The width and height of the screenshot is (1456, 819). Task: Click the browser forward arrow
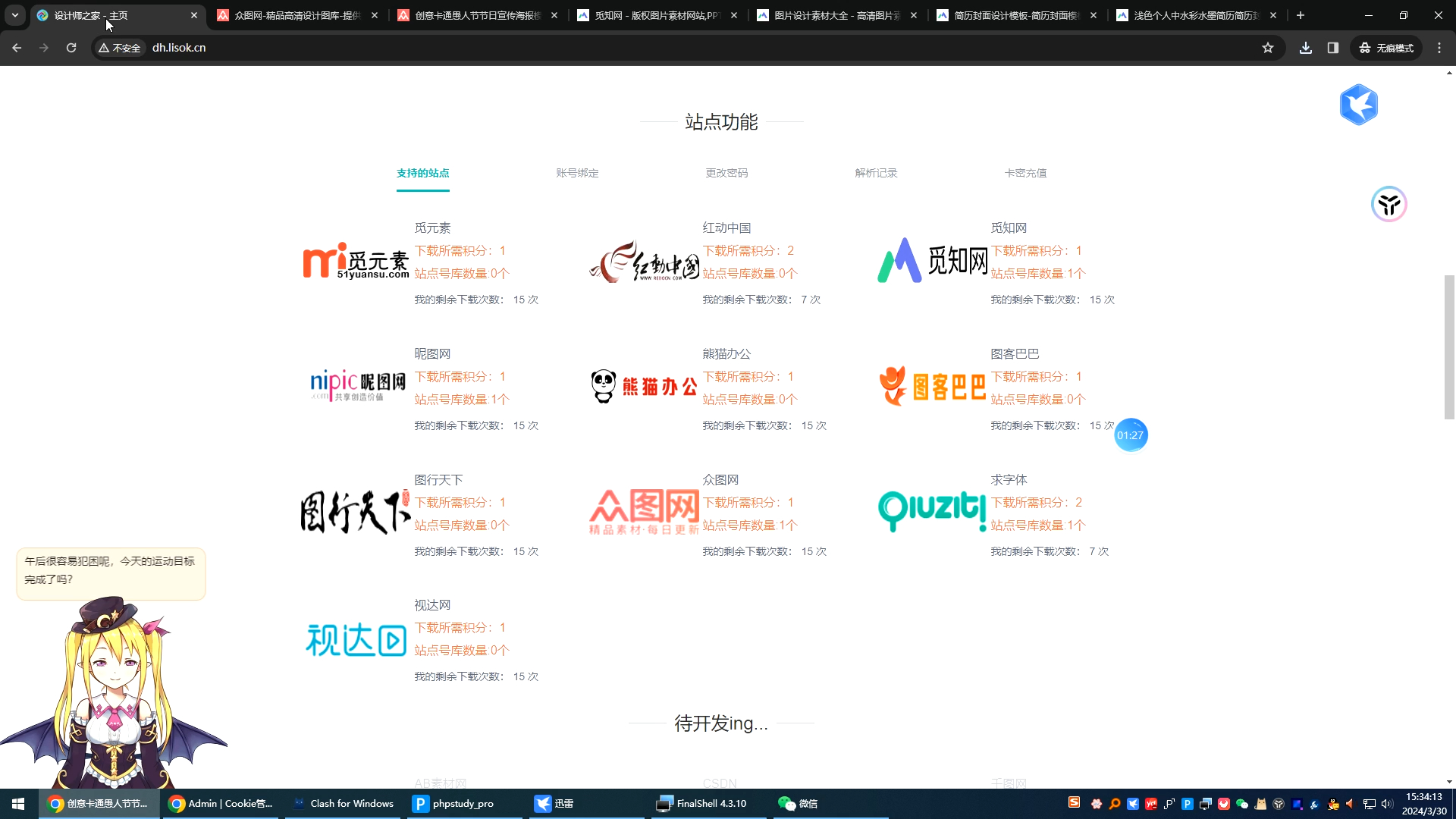click(x=44, y=48)
